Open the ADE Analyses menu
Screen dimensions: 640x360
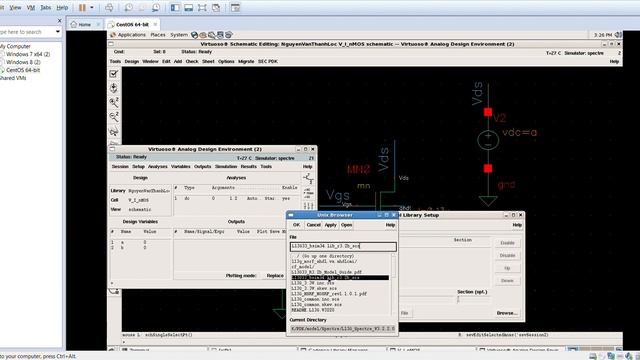click(158, 167)
